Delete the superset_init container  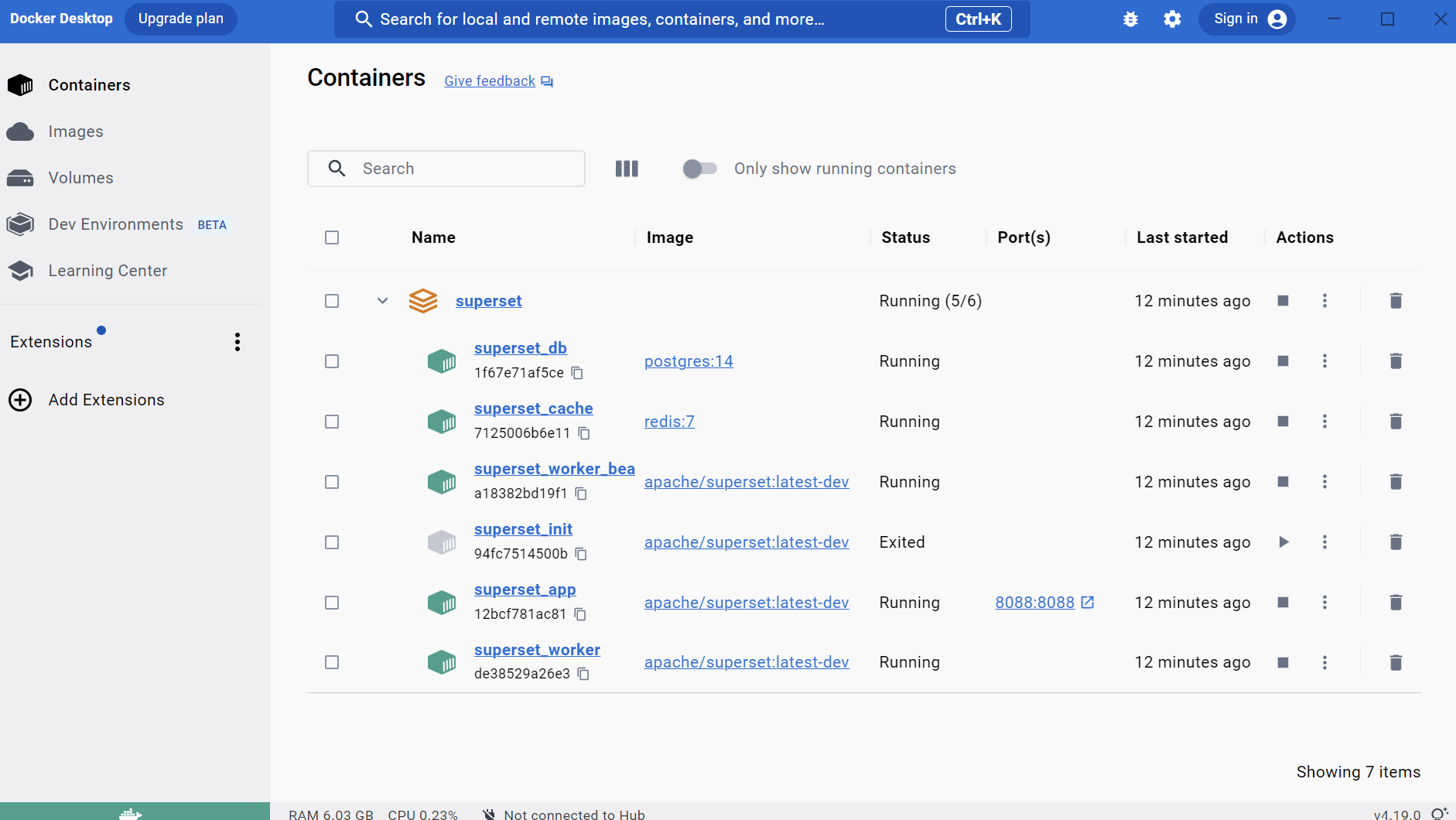point(1396,542)
